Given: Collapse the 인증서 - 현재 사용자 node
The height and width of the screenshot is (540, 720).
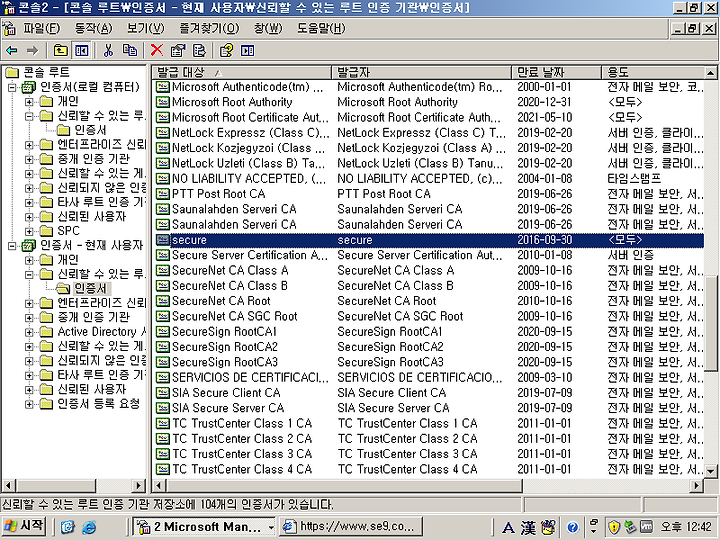Looking at the screenshot, I should 12,246.
